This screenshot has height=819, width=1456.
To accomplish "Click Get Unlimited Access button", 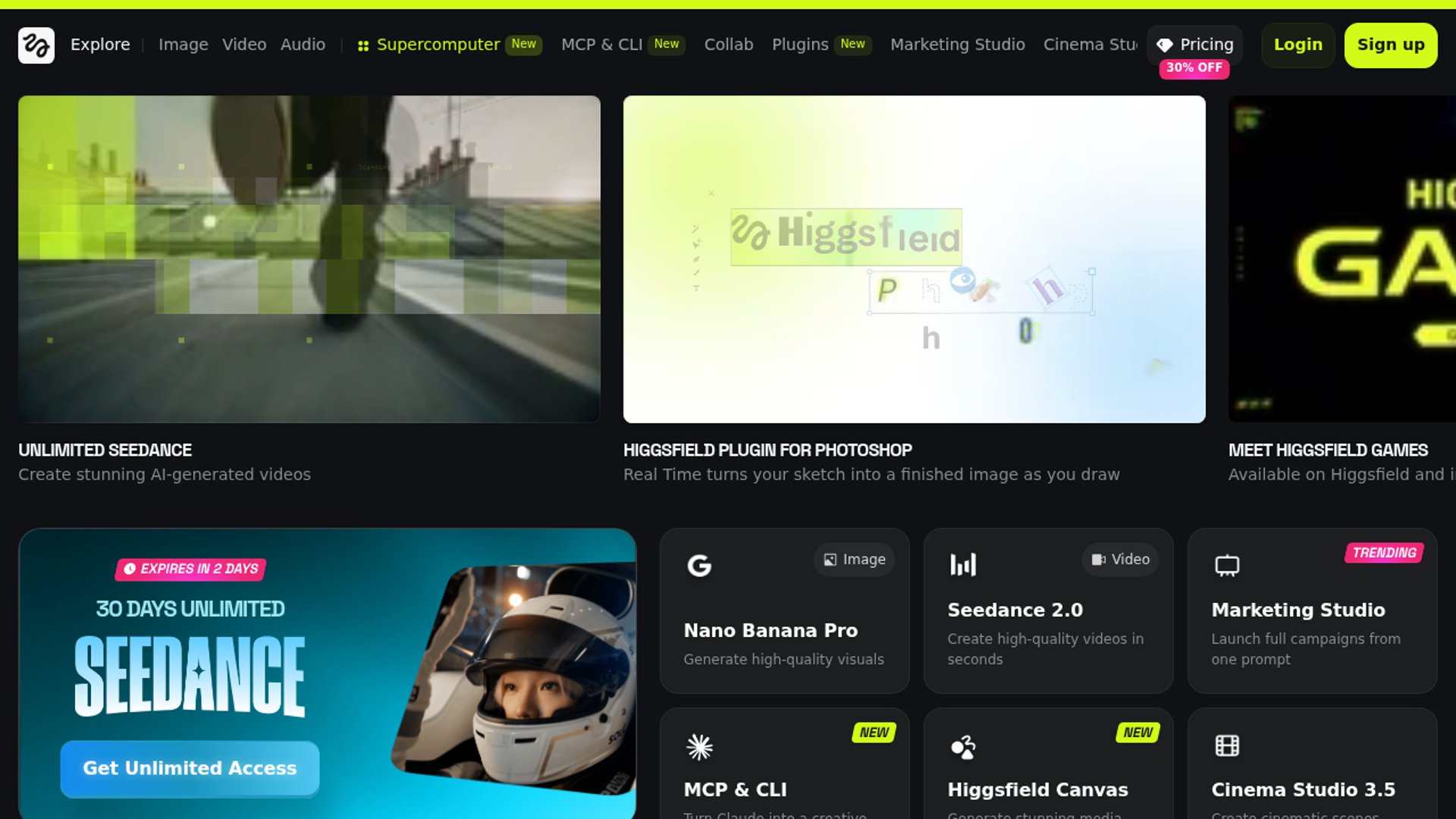I will [190, 768].
